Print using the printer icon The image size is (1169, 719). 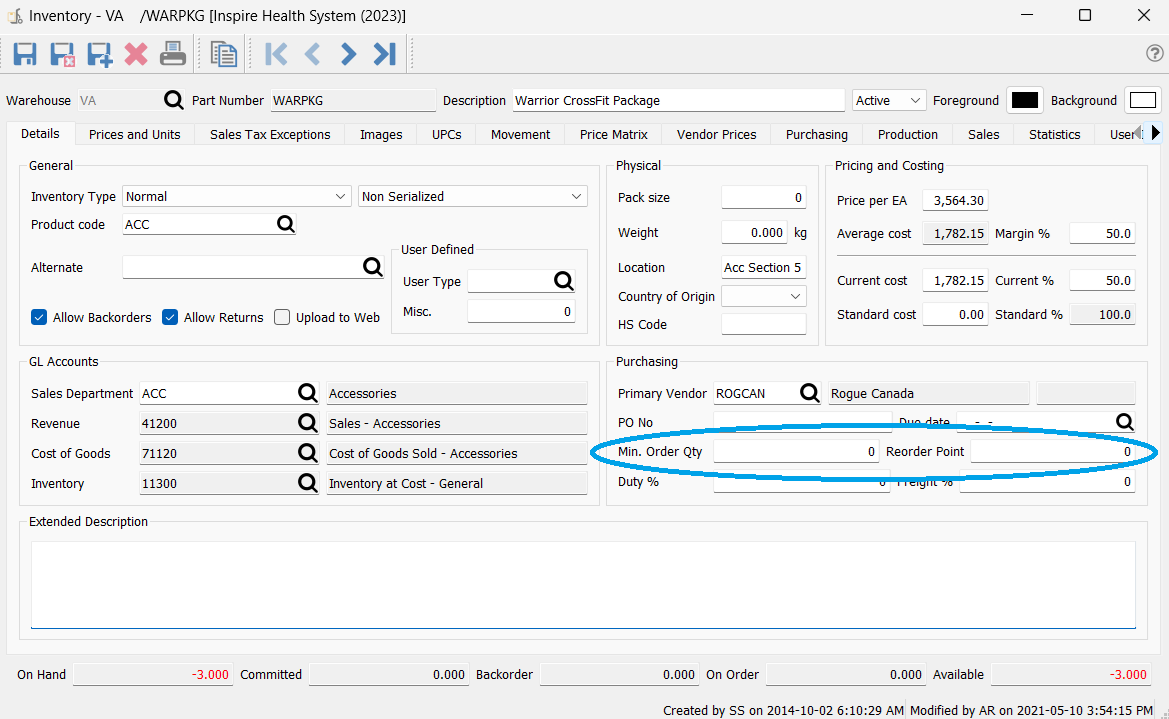(x=173, y=54)
